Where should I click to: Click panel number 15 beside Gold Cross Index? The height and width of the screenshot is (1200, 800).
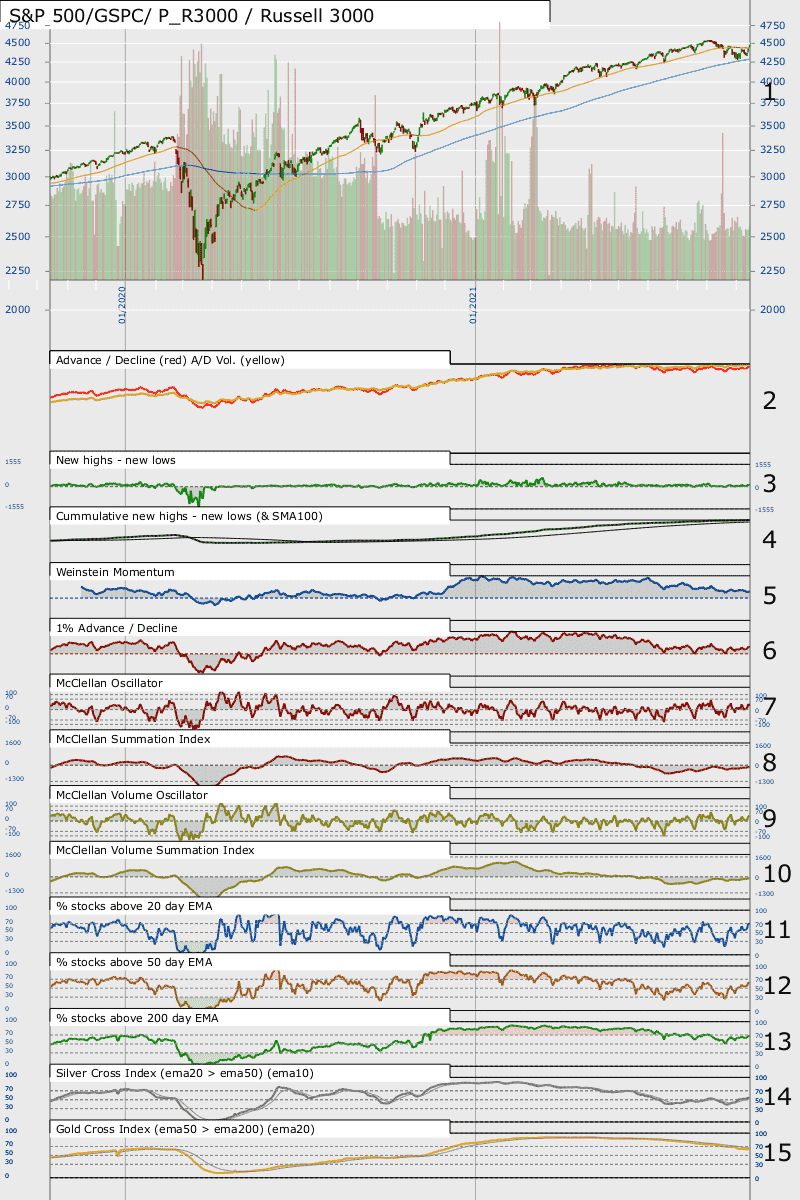[777, 1153]
